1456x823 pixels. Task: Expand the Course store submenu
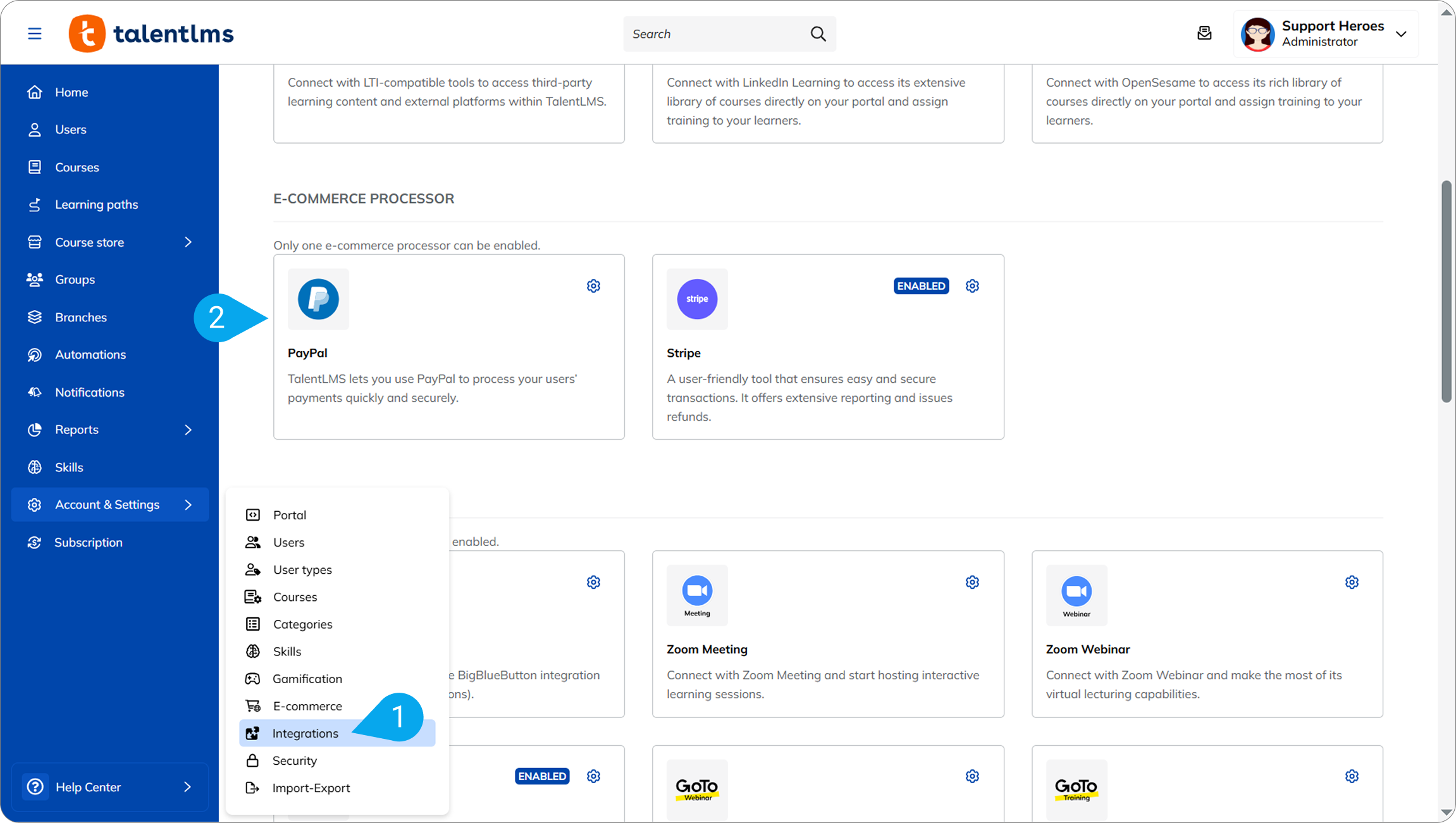tap(188, 242)
